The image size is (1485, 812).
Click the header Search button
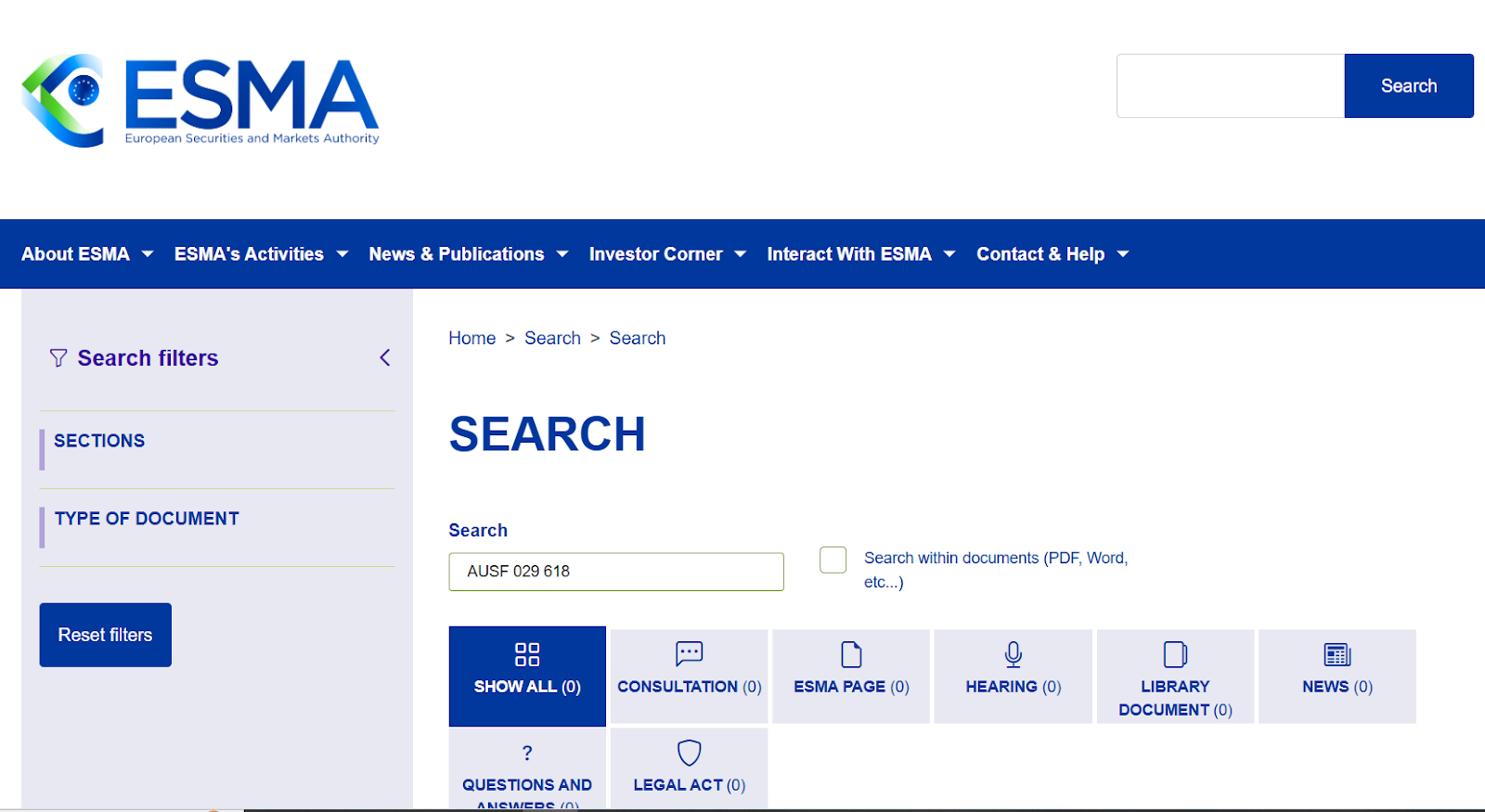pyautogui.click(x=1409, y=85)
